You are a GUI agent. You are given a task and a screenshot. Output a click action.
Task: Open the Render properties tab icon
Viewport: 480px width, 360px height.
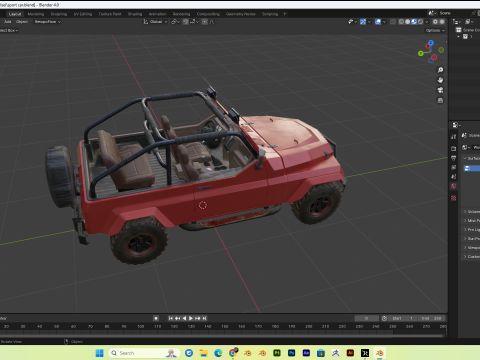pyautogui.click(x=453, y=149)
